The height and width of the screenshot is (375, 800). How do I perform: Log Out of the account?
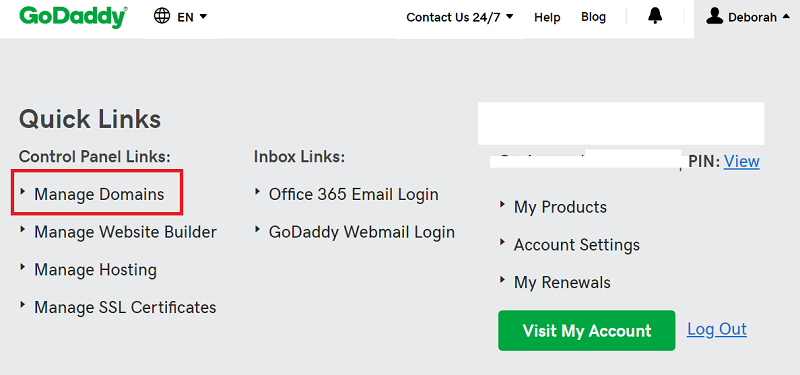point(717,329)
